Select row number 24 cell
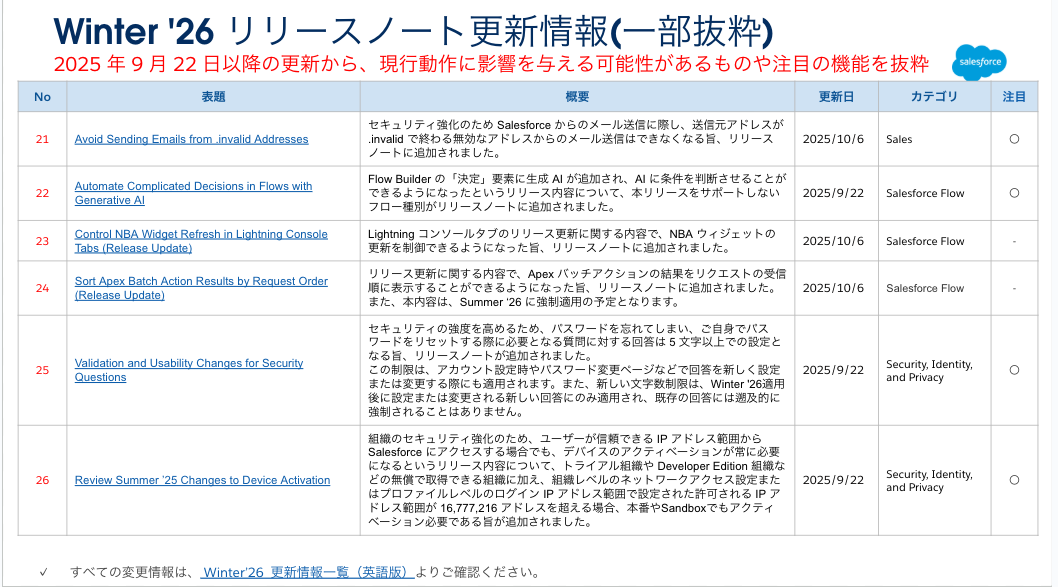Screen dimensions: 1058x587 click(43, 288)
